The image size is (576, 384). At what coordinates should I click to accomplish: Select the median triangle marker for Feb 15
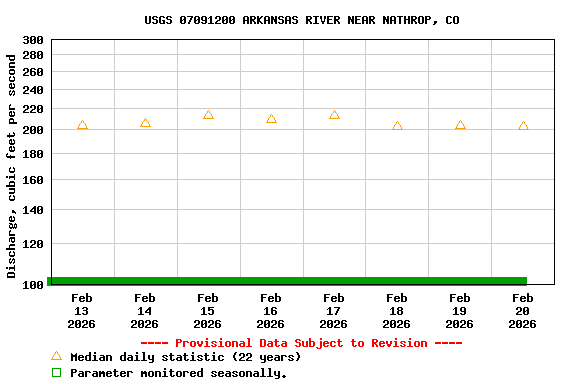pos(208,115)
